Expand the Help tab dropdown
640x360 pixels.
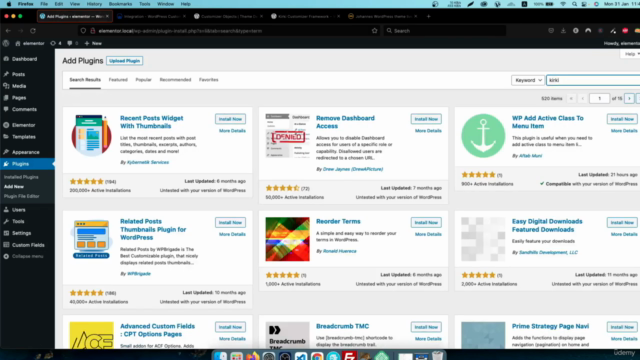[631, 54]
